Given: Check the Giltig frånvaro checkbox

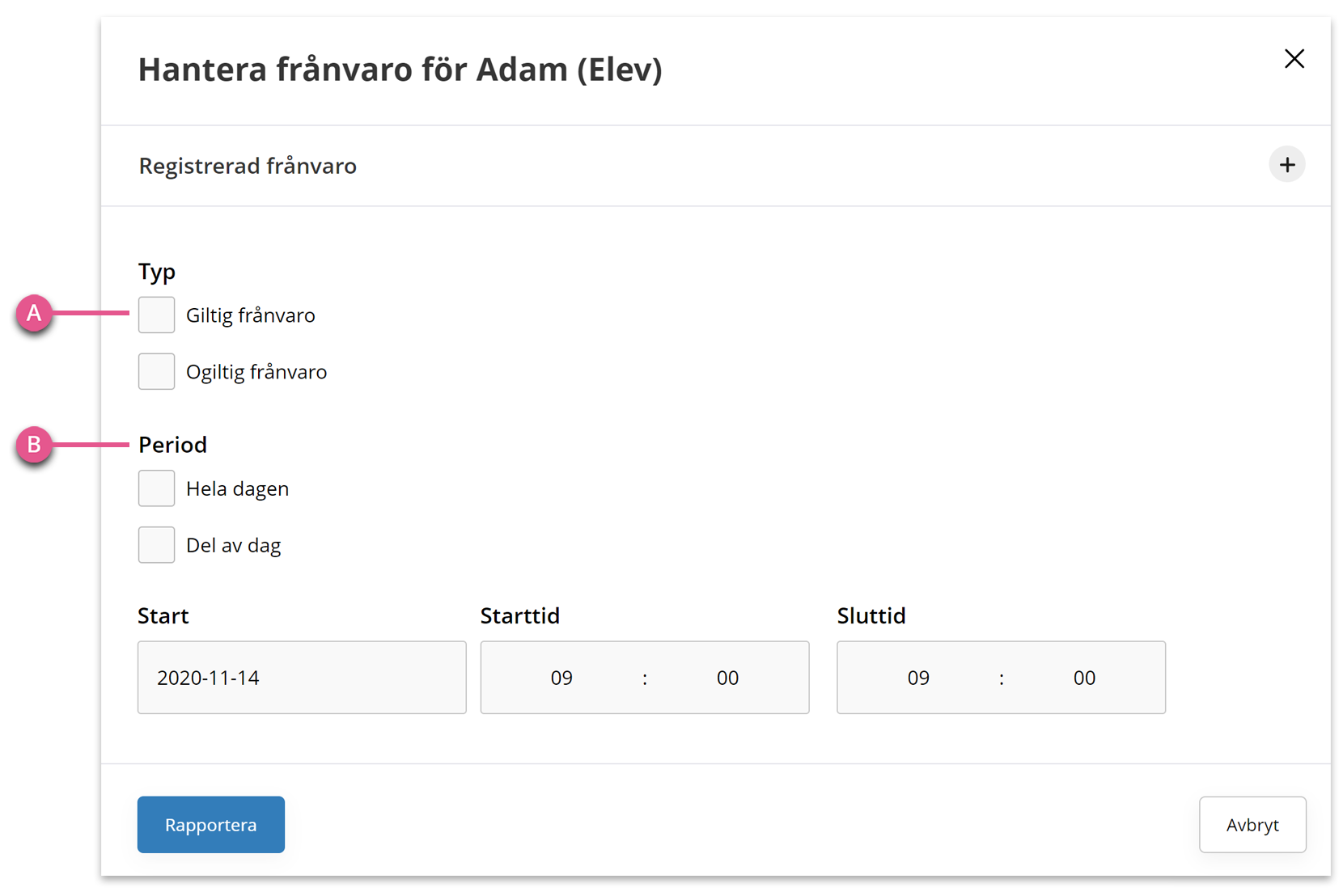Looking at the screenshot, I should [x=156, y=315].
